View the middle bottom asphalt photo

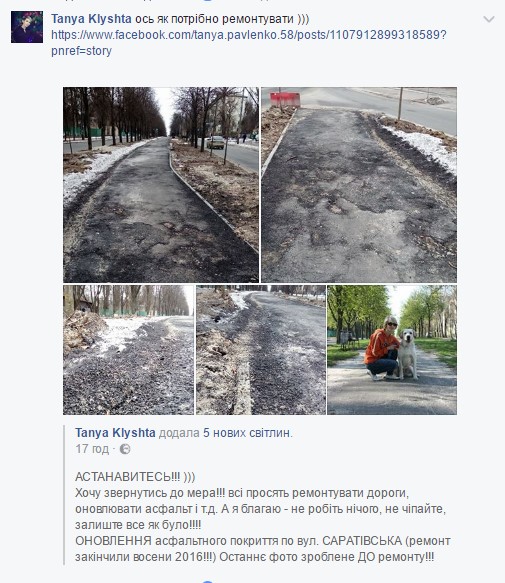pyautogui.click(x=261, y=350)
